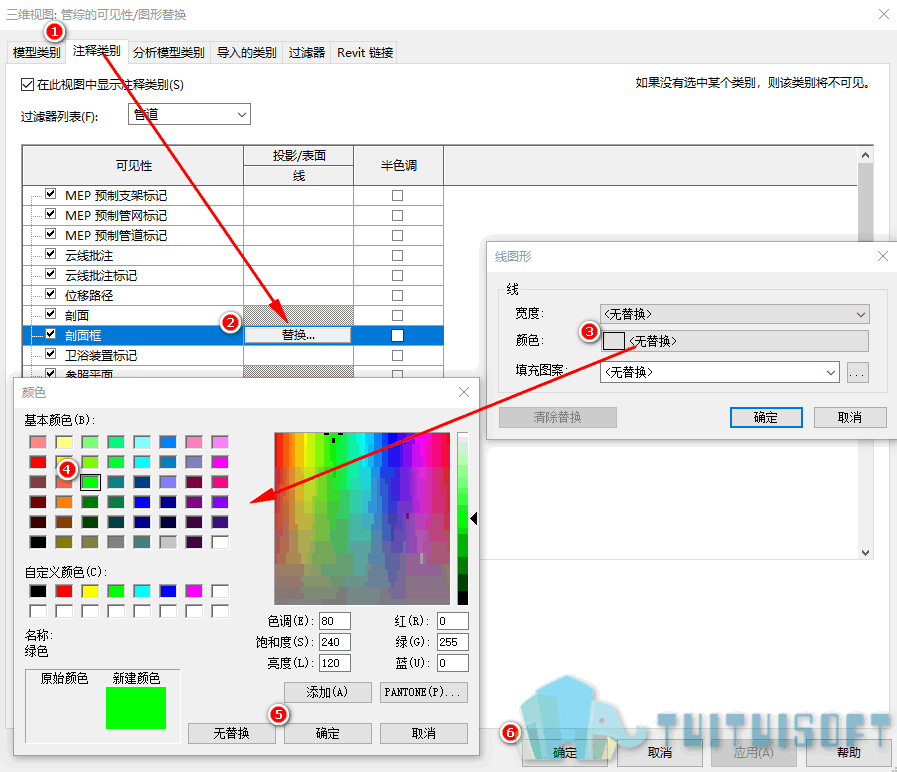The height and width of the screenshot is (772, 897).
Task: Click 帮助 button in main dialog
Action: click(849, 753)
